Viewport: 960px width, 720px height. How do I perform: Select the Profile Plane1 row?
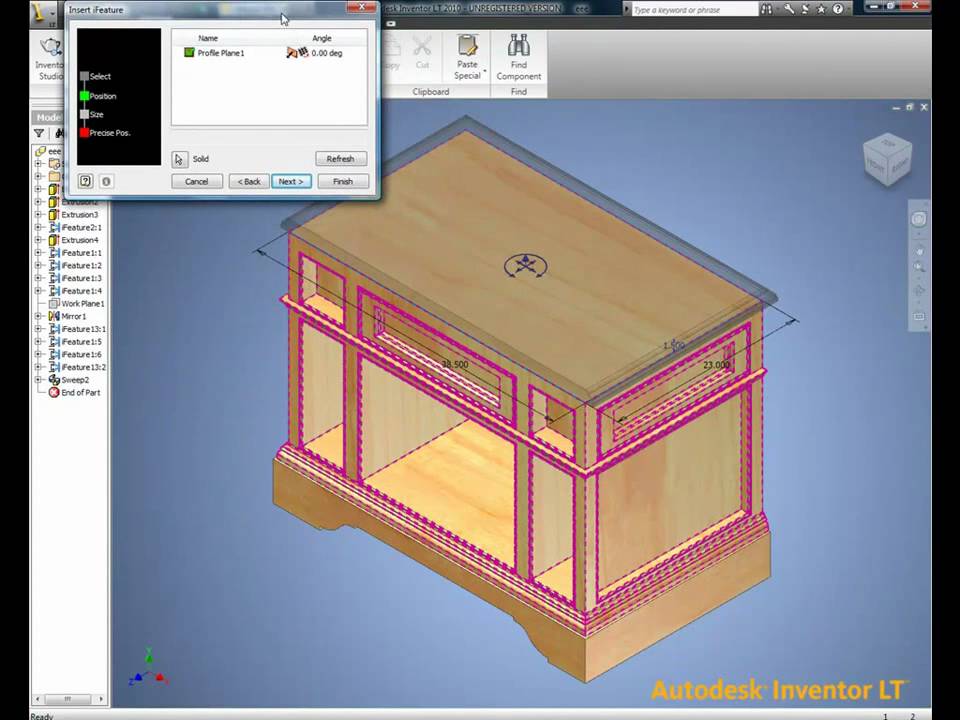(x=269, y=53)
